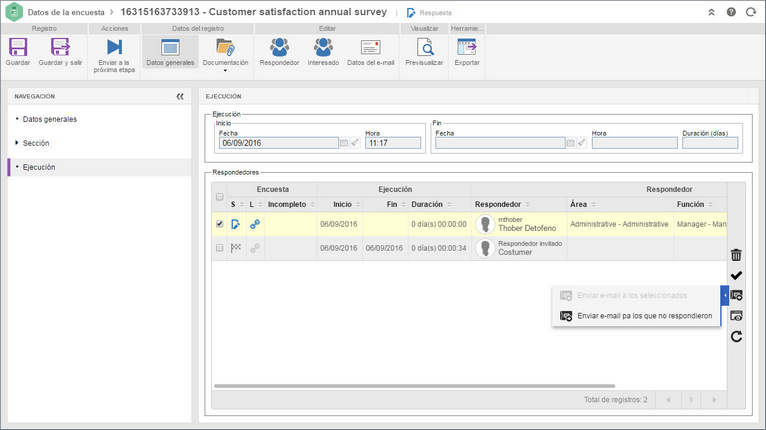Delete respondent with trash icon

click(x=736, y=255)
